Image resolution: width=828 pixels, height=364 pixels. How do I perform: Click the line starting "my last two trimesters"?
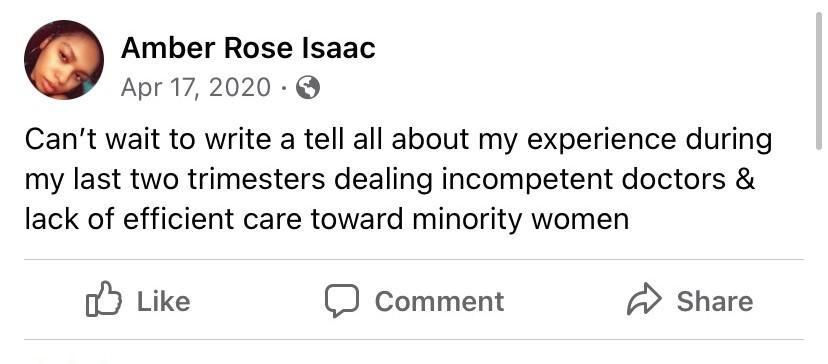pos(390,180)
